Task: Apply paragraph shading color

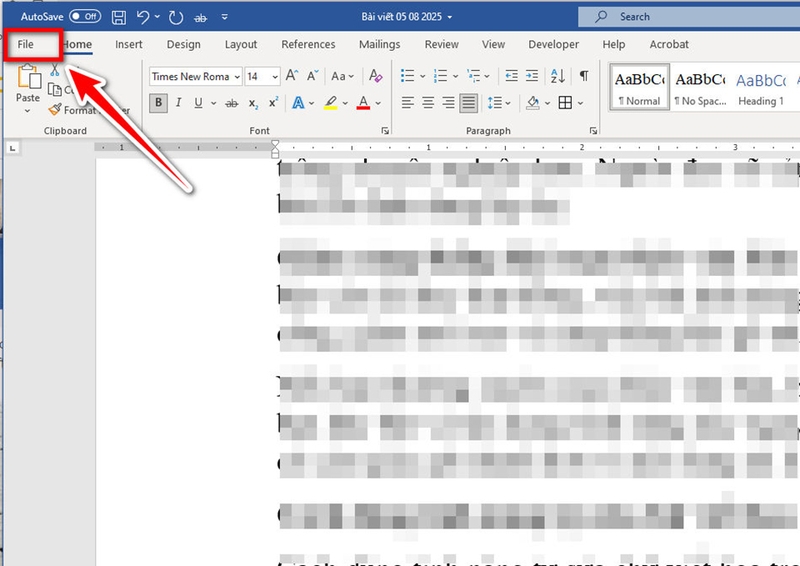Action: pos(533,103)
